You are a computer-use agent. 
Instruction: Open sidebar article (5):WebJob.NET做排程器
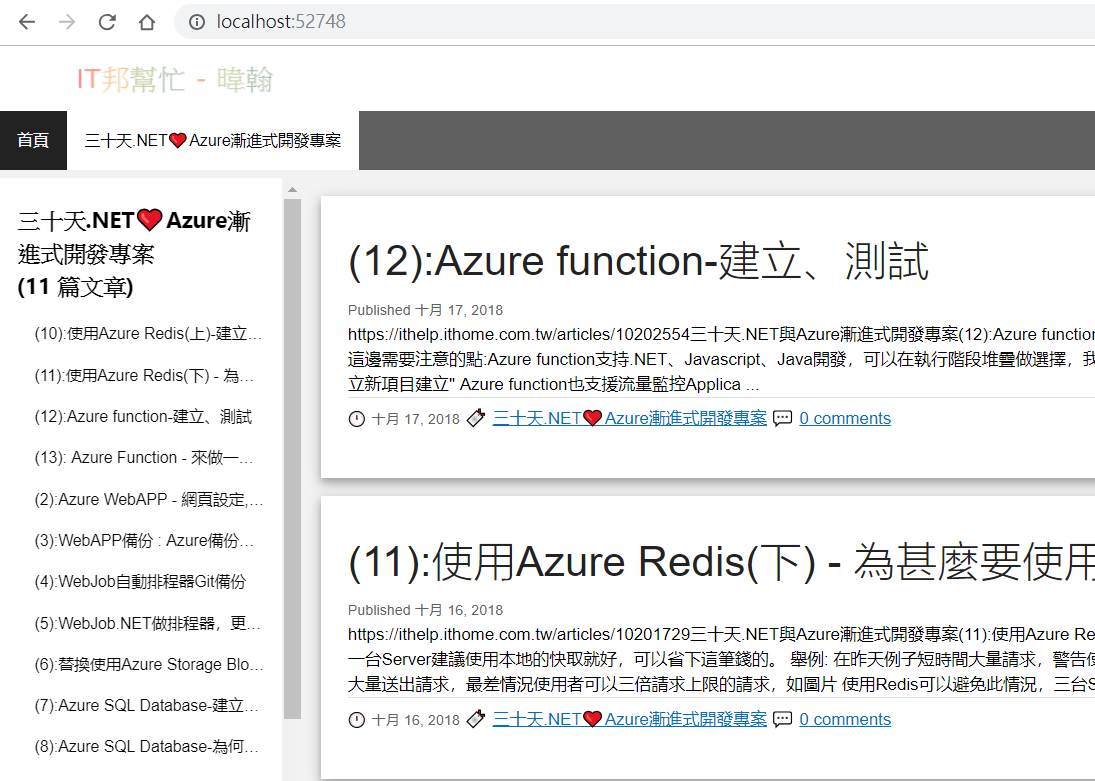click(x=147, y=623)
